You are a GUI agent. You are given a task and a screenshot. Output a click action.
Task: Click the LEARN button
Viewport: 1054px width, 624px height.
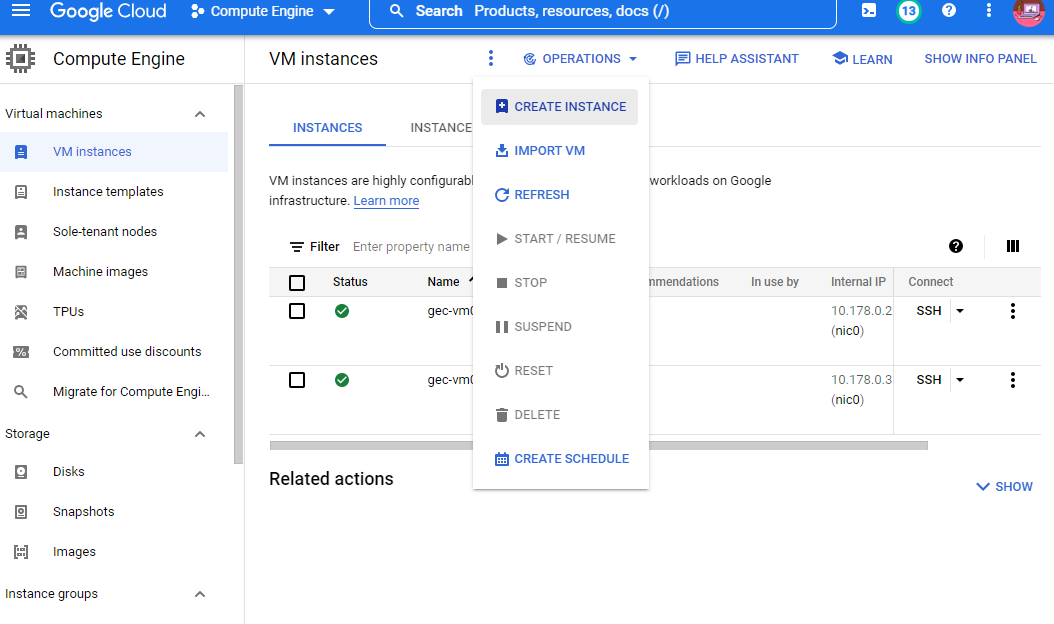(x=862, y=58)
